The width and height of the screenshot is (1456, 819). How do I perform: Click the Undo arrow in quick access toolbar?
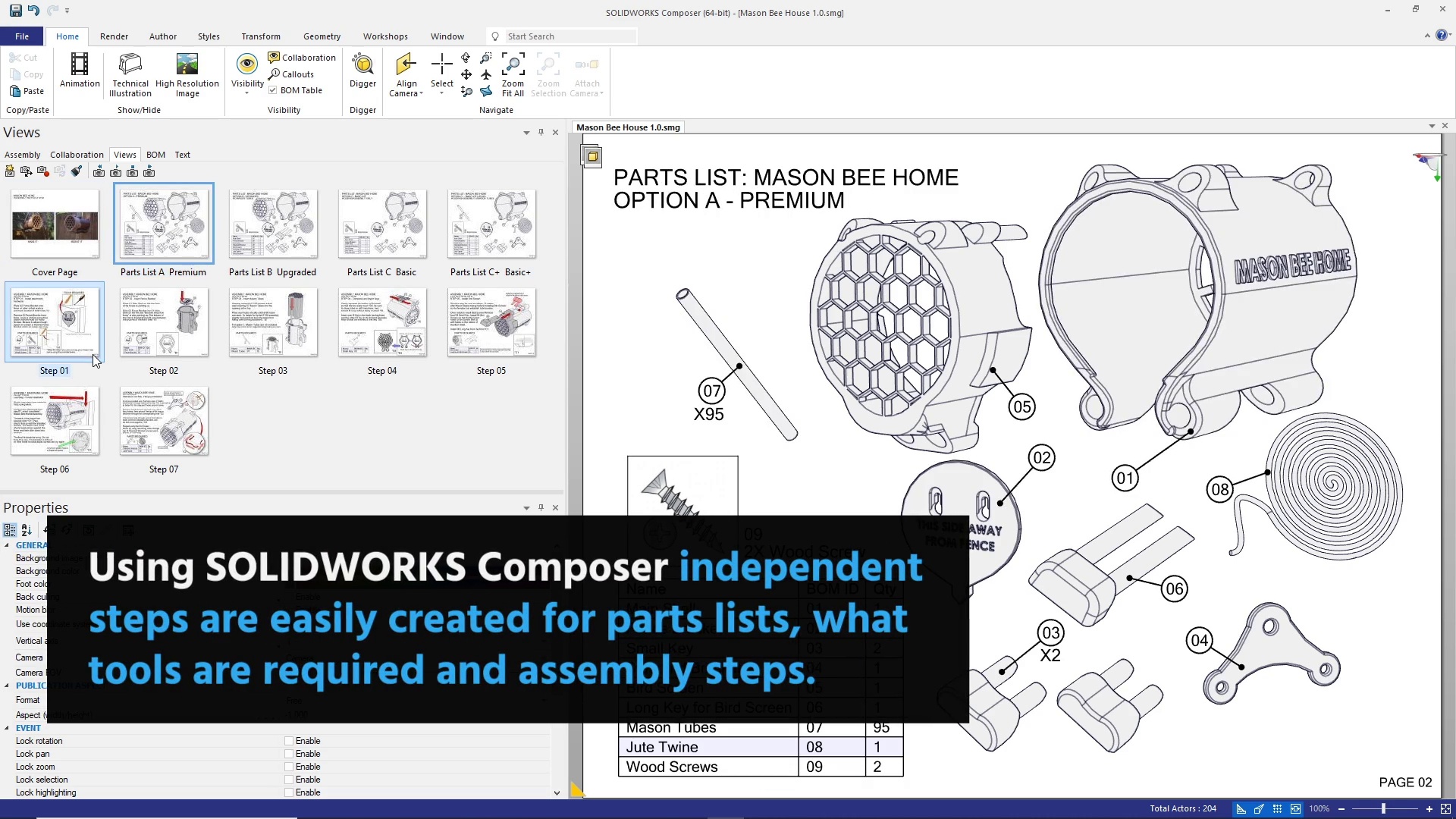[32, 10]
